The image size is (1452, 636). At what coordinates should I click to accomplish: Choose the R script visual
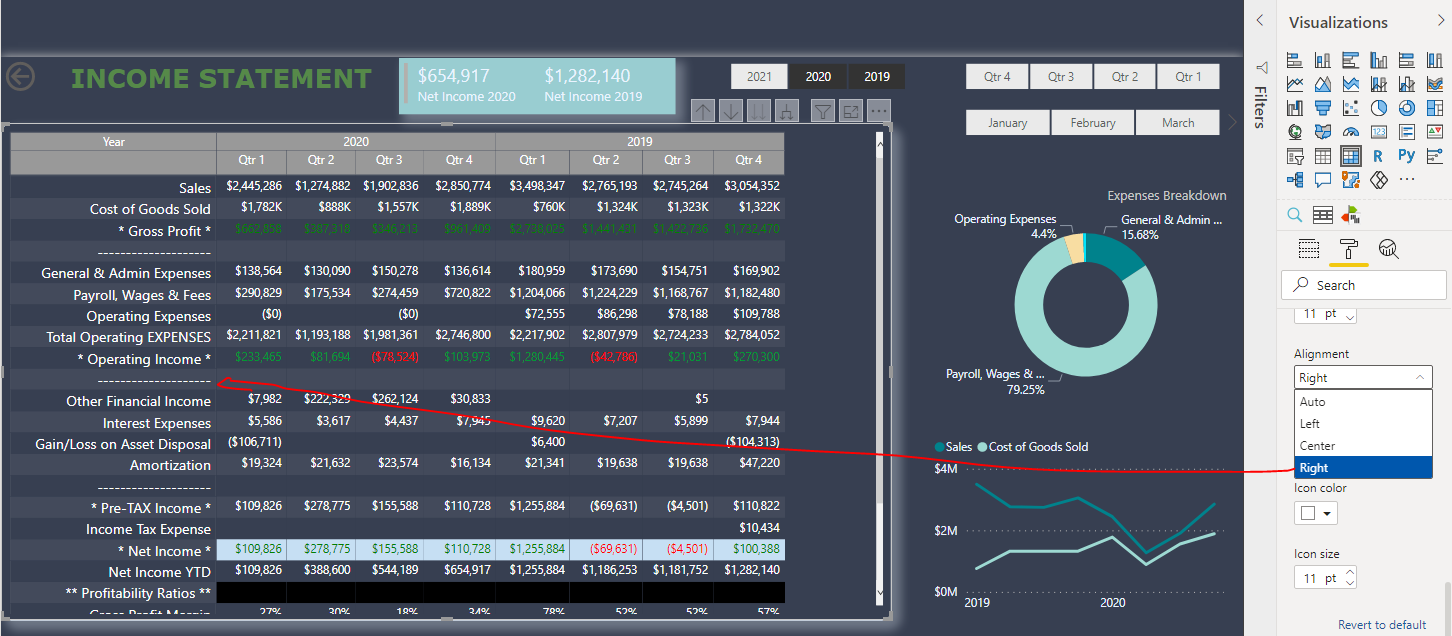click(x=1379, y=156)
